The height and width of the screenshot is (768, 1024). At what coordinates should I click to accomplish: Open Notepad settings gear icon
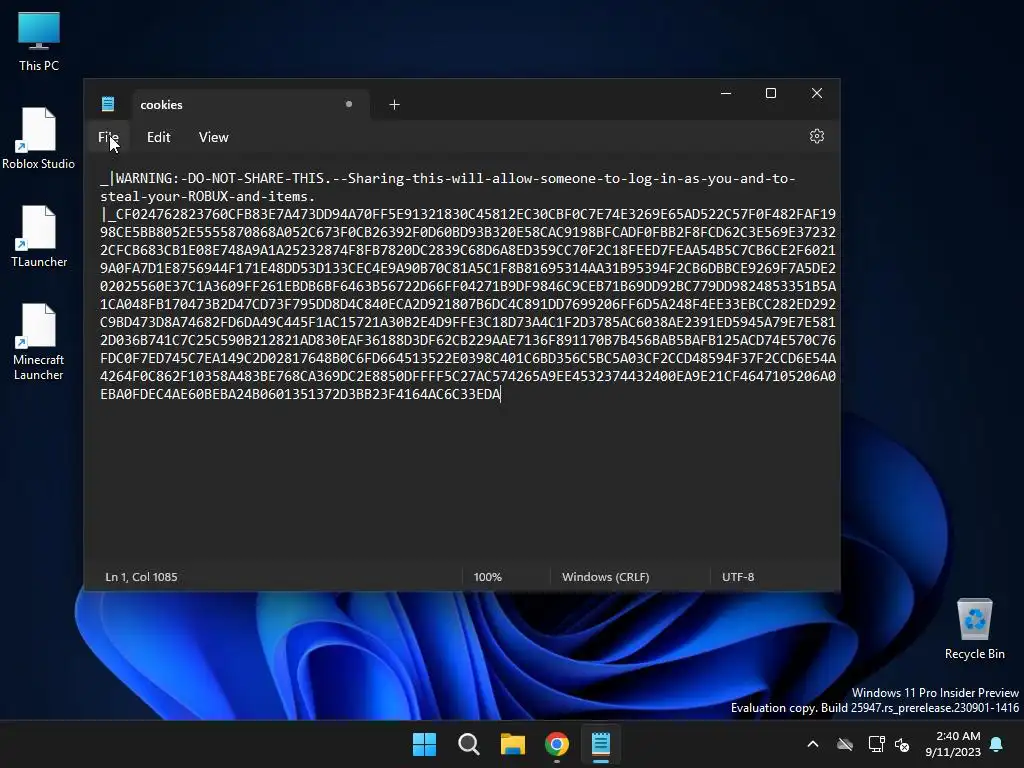point(816,136)
